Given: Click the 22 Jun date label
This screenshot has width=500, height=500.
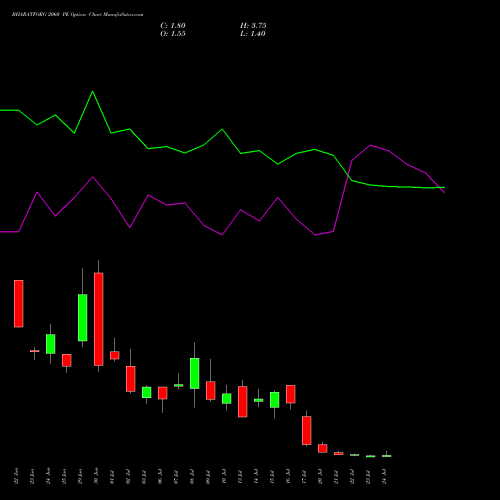Looking at the screenshot, I should click(x=16, y=476).
